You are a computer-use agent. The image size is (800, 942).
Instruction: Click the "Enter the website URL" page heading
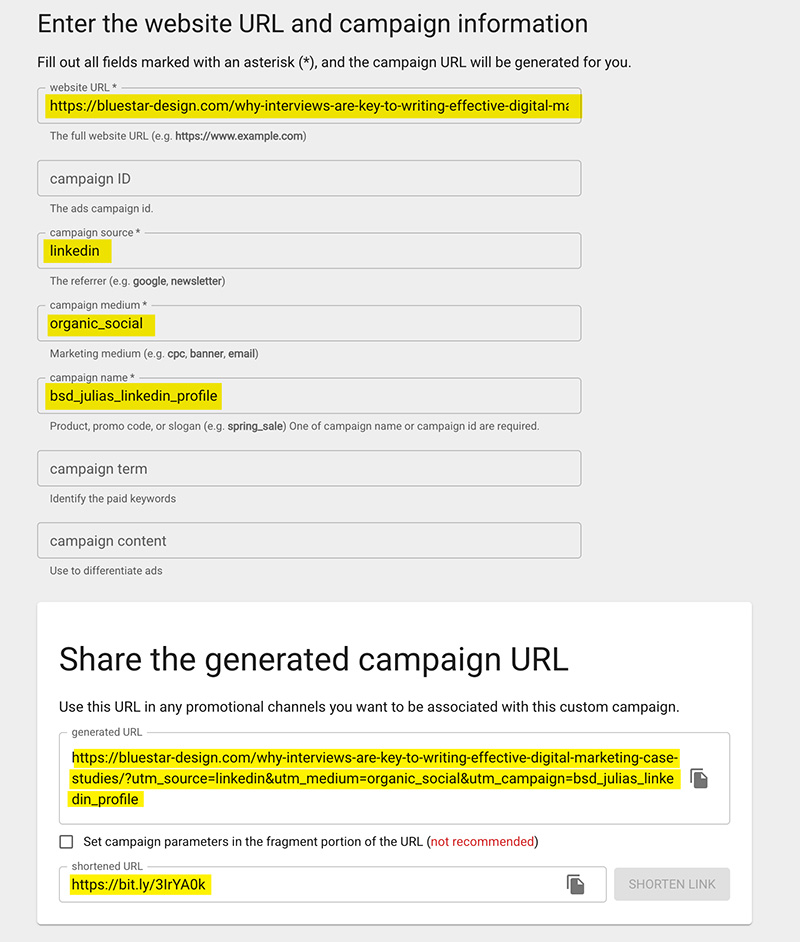(x=312, y=24)
